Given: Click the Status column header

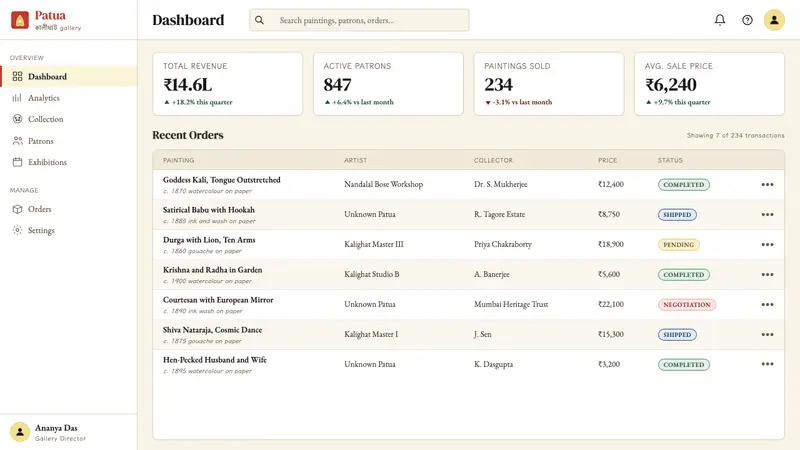Looking at the screenshot, I should pyautogui.click(x=670, y=160).
